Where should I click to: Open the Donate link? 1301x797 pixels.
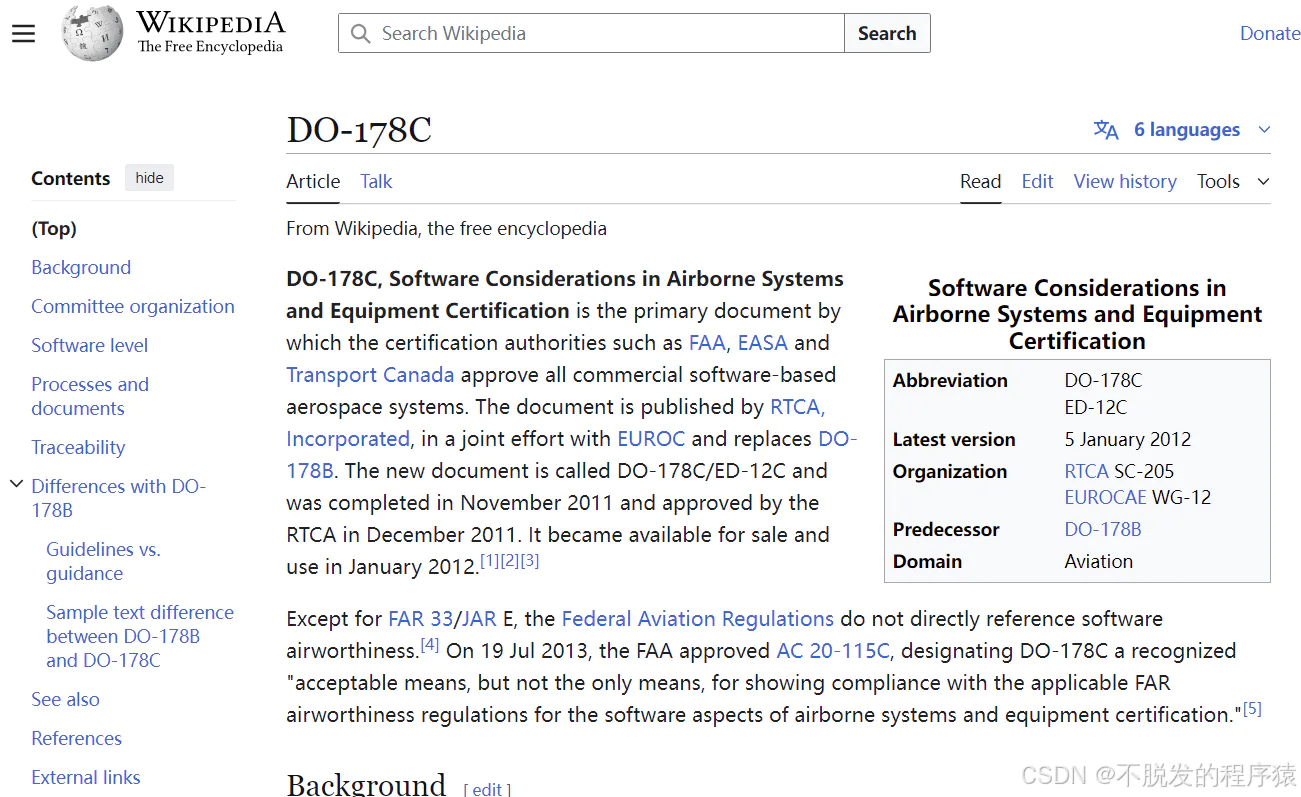pos(1270,33)
